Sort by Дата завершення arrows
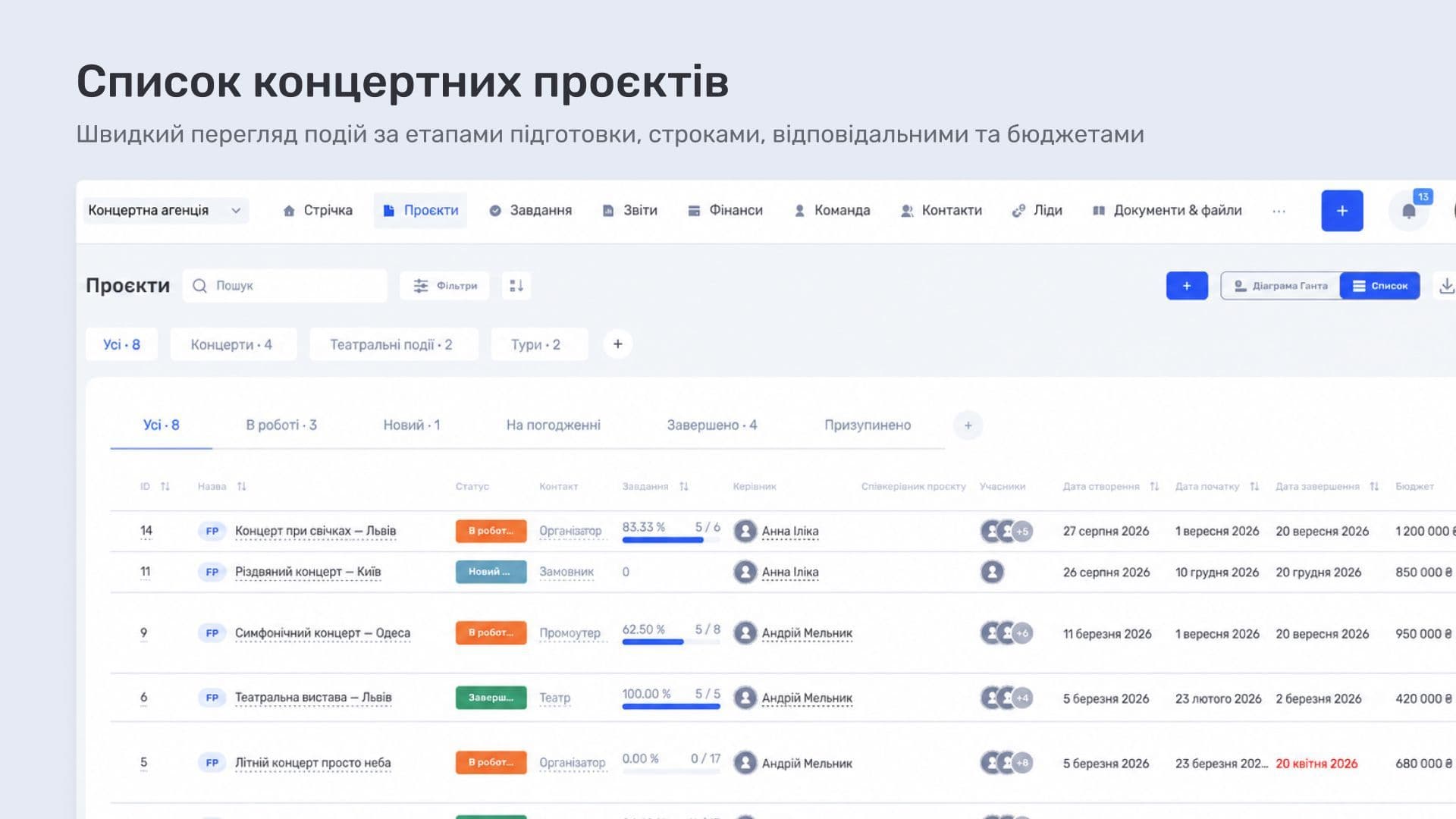This screenshot has height=819, width=1456. 1374,487
